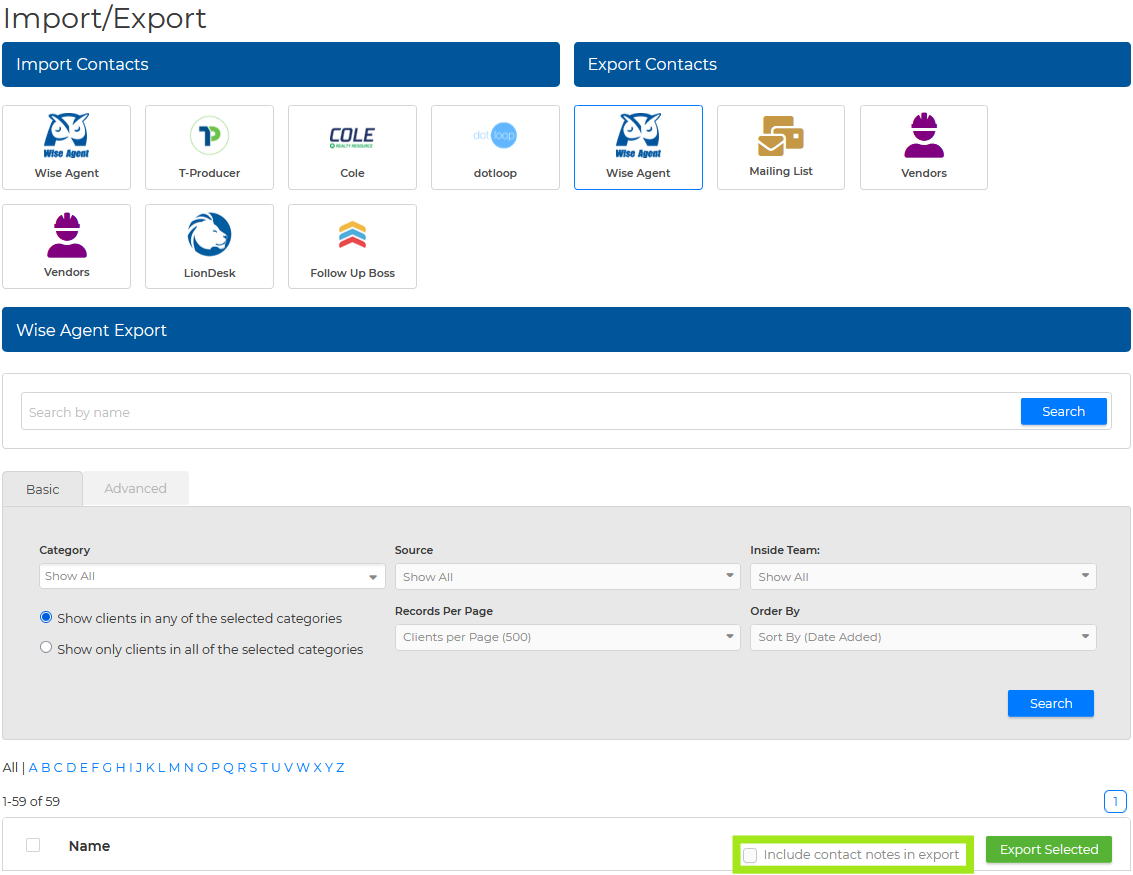Filter contacts by letter D

tap(71, 767)
